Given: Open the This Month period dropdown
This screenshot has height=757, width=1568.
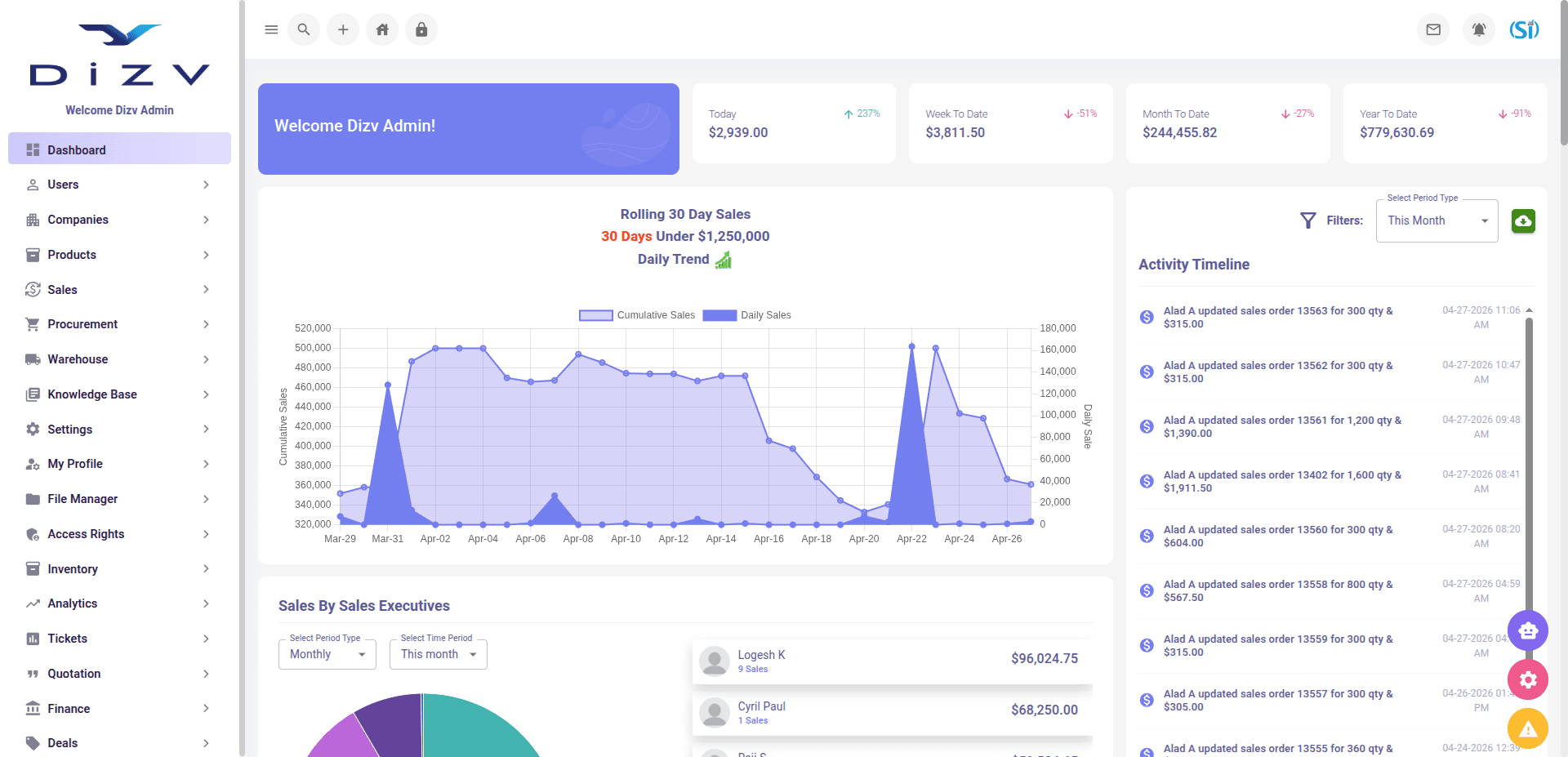Looking at the screenshot, I should (1437, 220).
